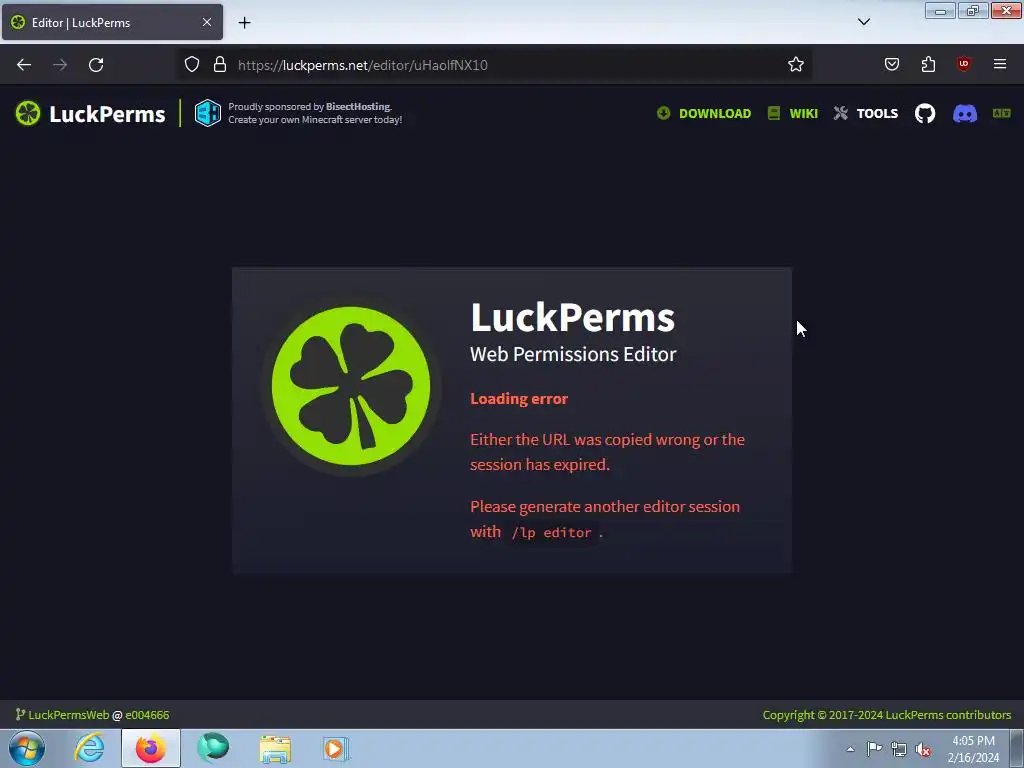This screenshot has height=768, width=1024.
Task: Click the LuckPerms clover logo in header
Action: [x=28, y=113]
